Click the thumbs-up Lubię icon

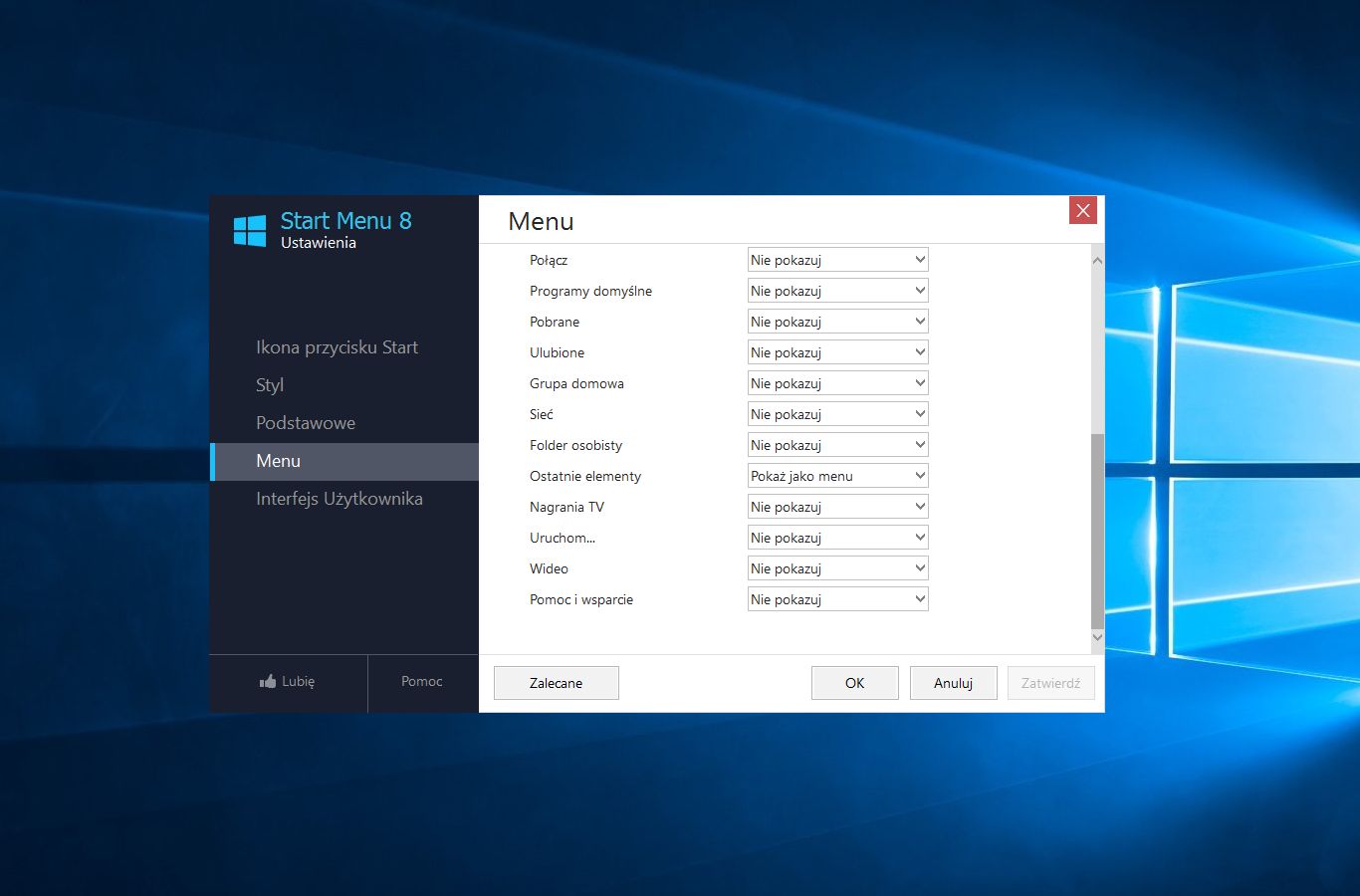pyautogui.click(x=268, y=681)
